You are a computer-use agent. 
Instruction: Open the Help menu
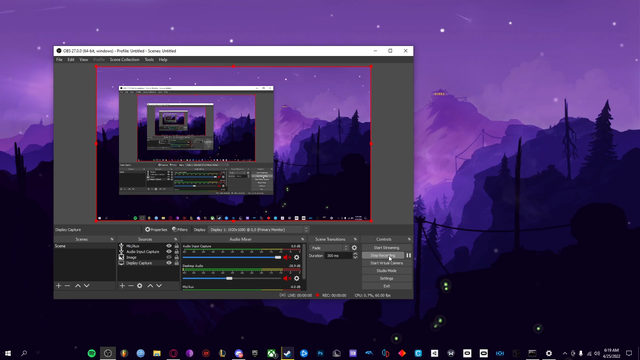point(163,60)
